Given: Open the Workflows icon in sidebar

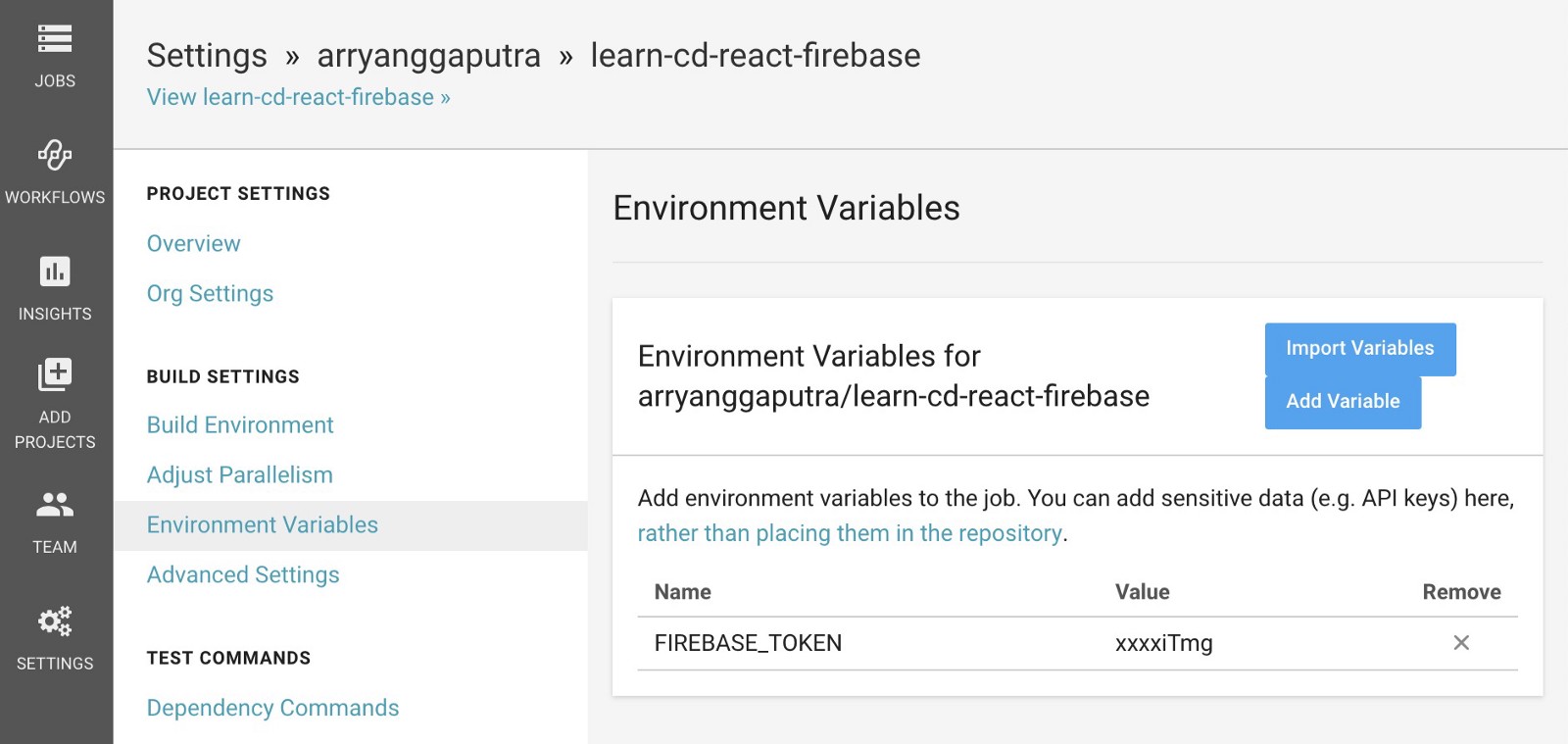Looking at the screenshot, I should [55, 155].
